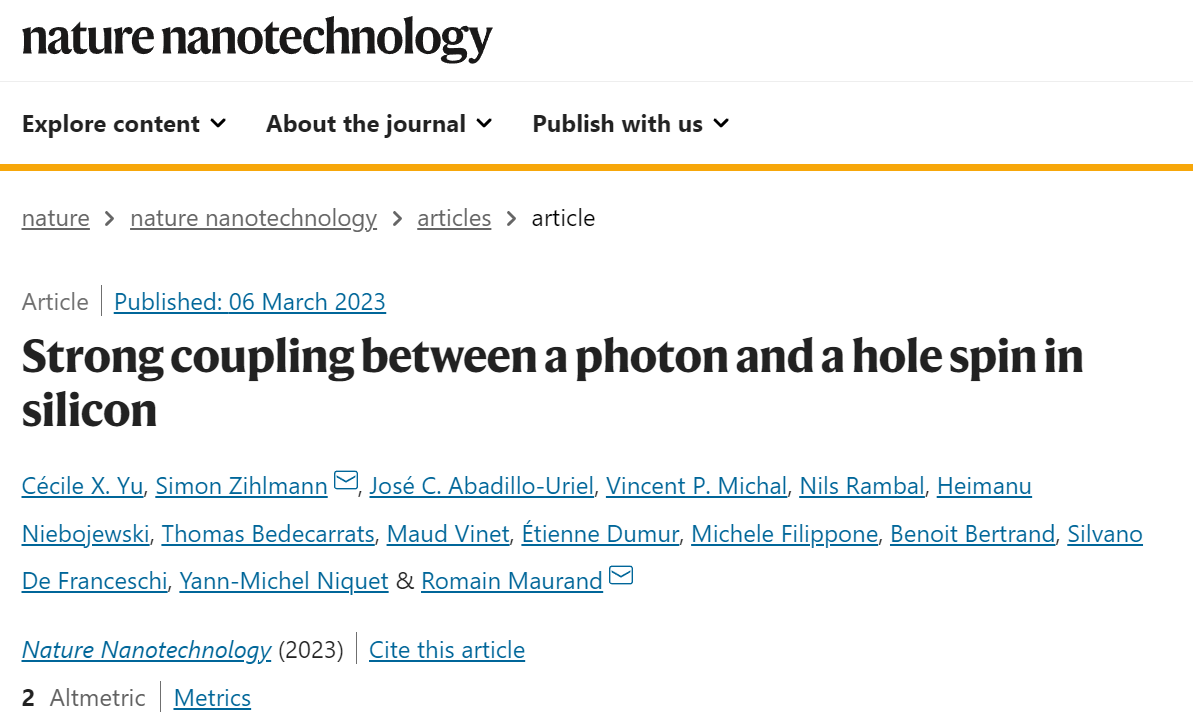Click the italic Nature Nanotechnology journal link
Image resolution: width=1193 pixels, height=725 pixels.
tap(146, 650)
